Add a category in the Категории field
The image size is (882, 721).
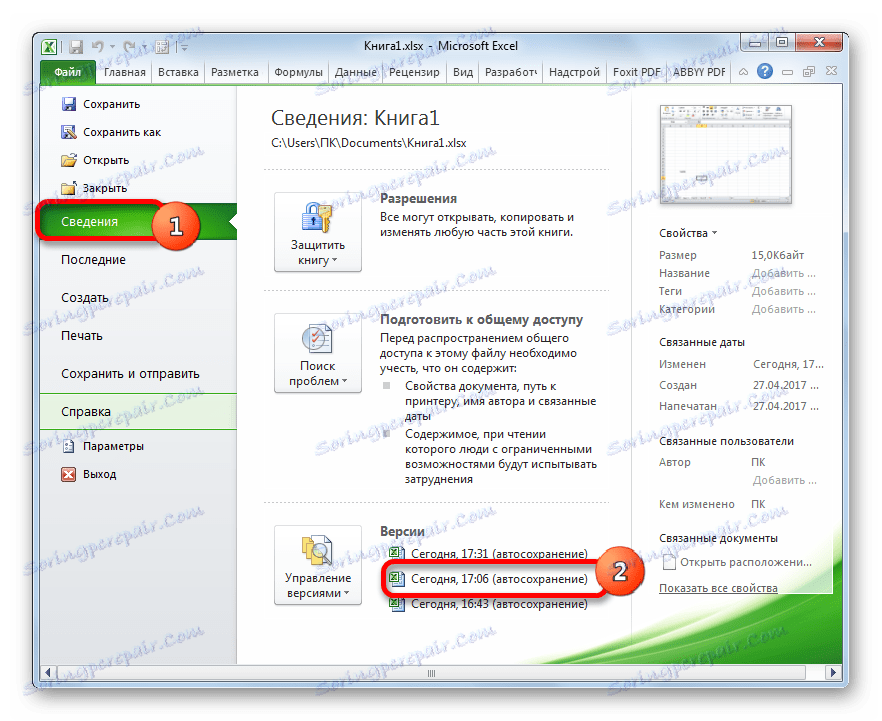tap(784, 309)
